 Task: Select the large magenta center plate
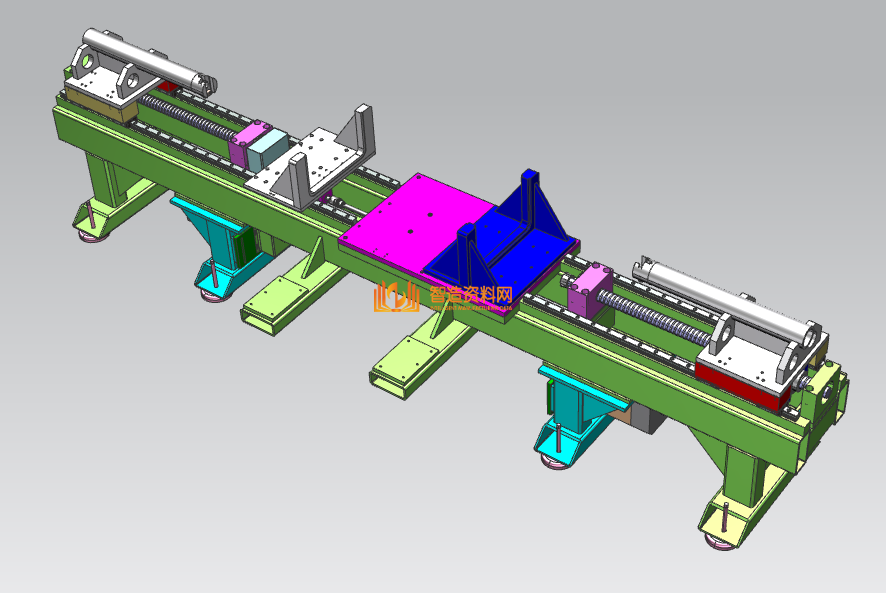tap(410, 225)
